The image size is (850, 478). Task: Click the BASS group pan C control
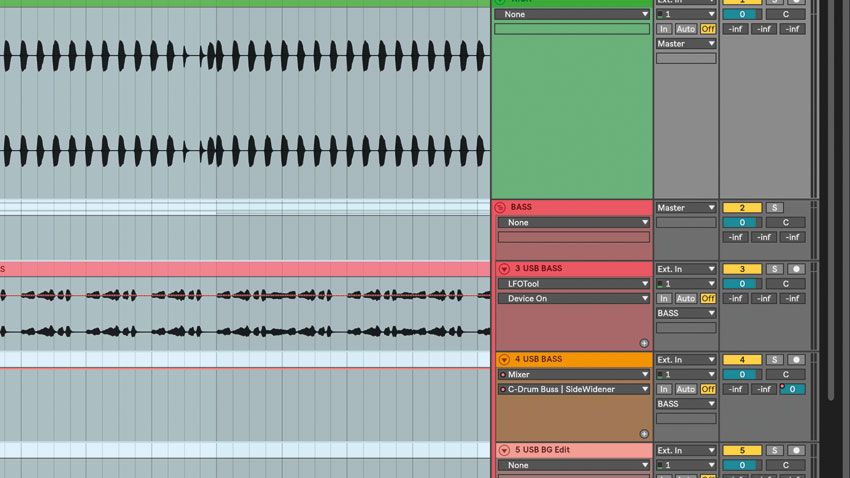[x=785, y=222]
